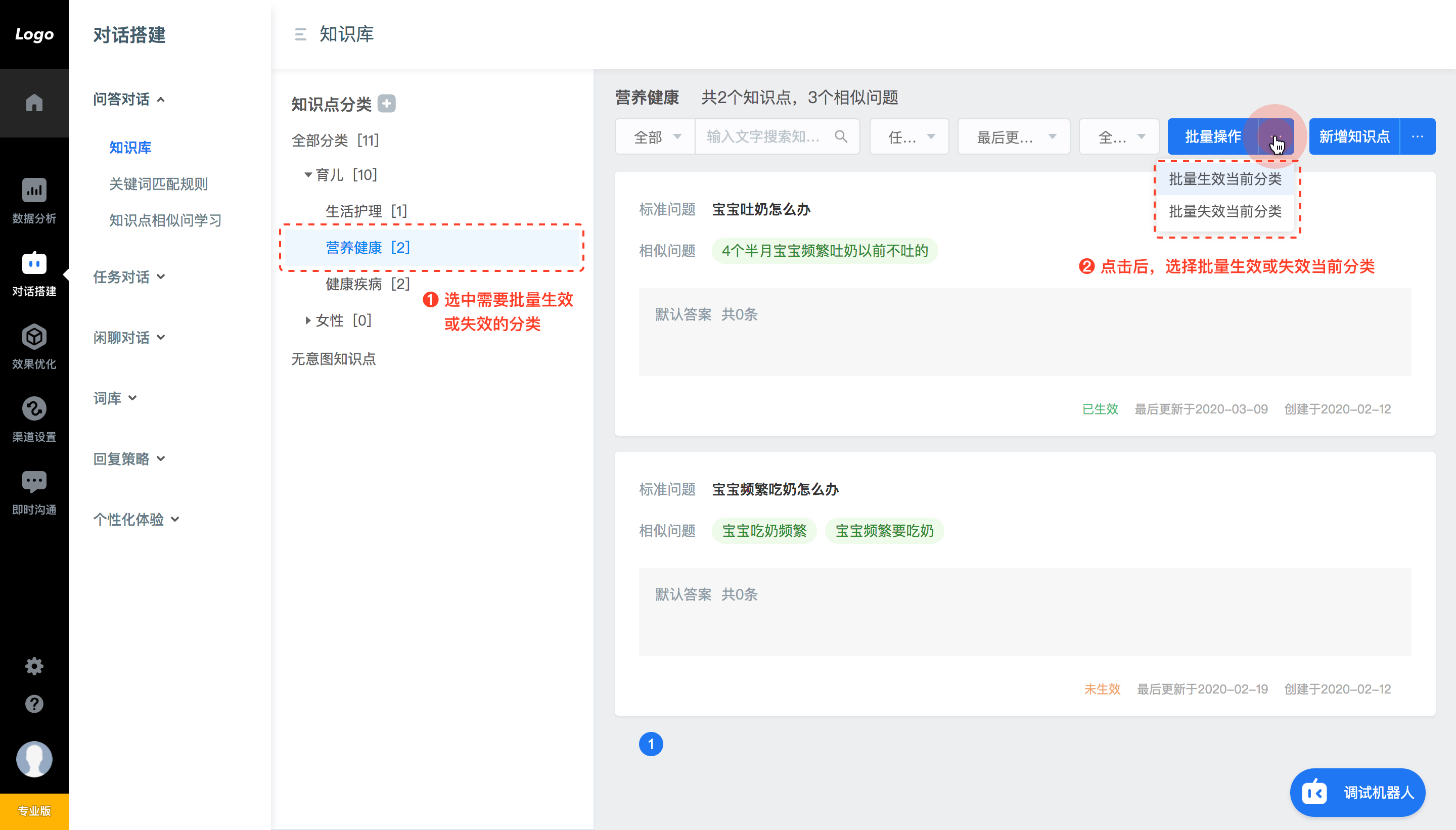Viewport: 1456px width, 830px height.
Task: Click the 批量操作 button
Action: point(1213,136)
